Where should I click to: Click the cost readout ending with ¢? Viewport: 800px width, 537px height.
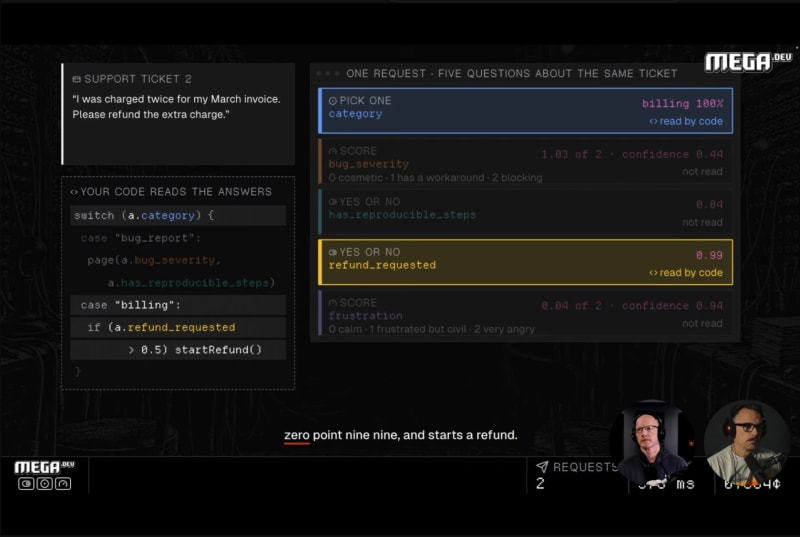pos(753,483)
